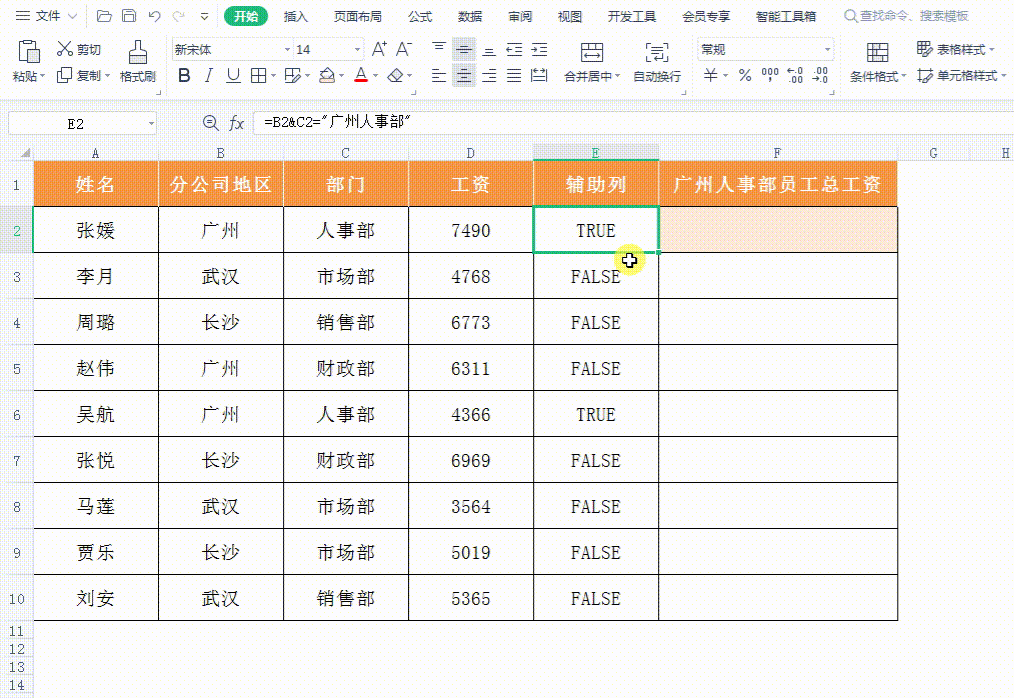Apply bold formatting to selected cell
The height and width of the screenshot is (698, 1014).
[184, 75]
